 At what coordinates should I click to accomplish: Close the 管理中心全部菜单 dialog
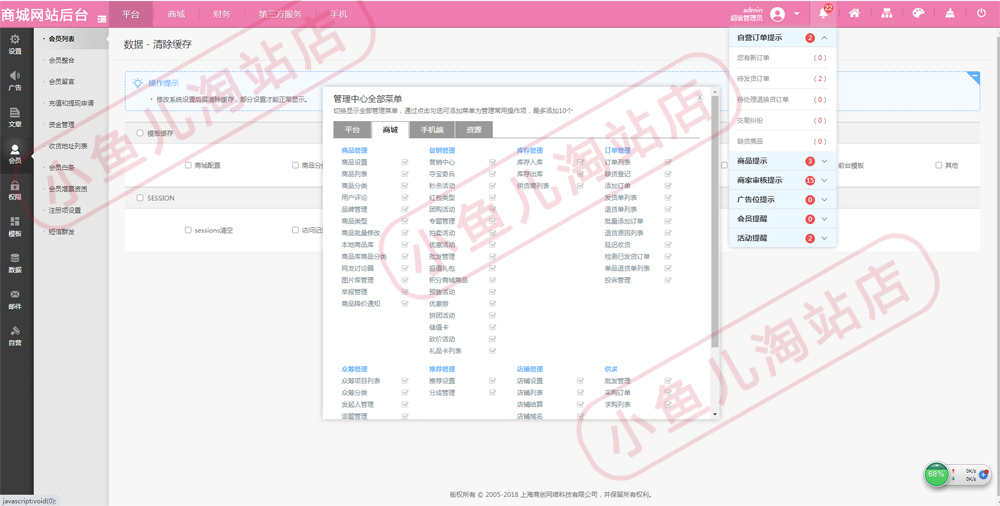point(700,98)
